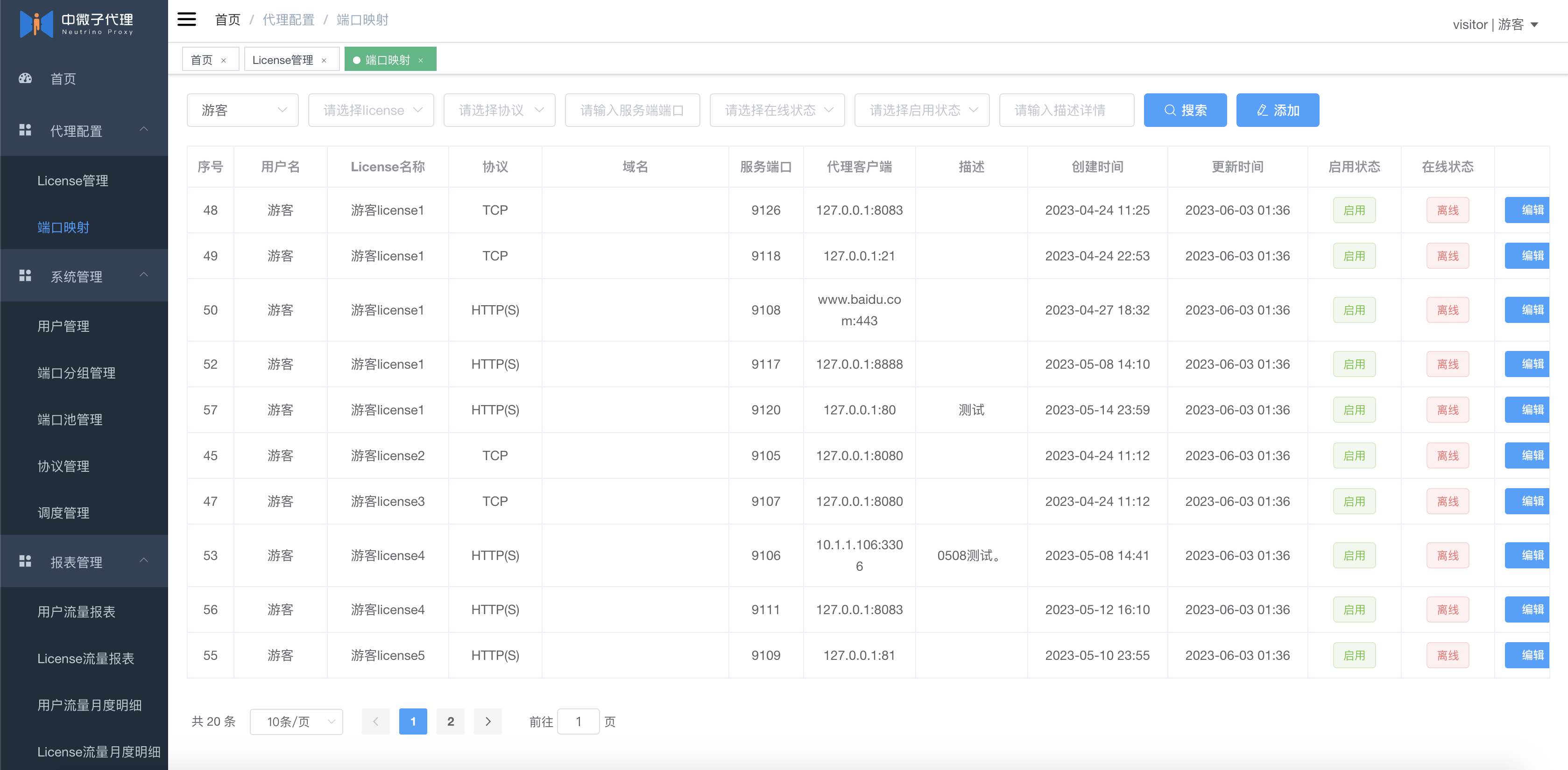Click the grid icon beside 代理配置
1568x770 pixels.
pos(25,130)
